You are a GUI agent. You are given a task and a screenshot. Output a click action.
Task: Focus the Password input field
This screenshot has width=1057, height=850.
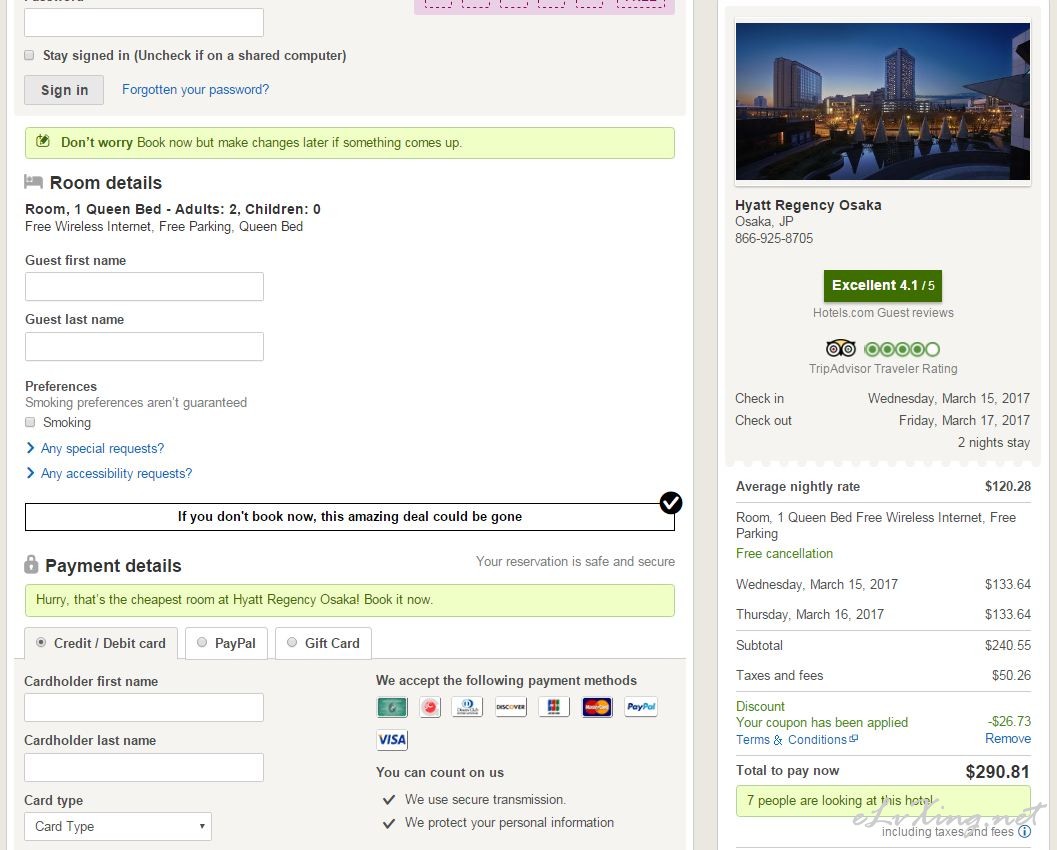pyautogui.click(x=144, y=22)
